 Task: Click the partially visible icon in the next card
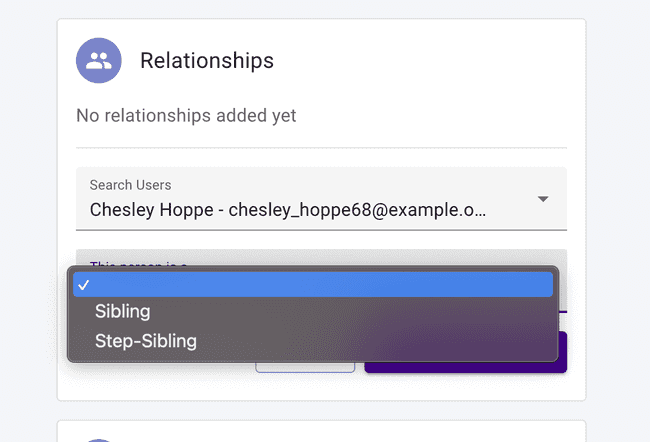click(99, 438)
